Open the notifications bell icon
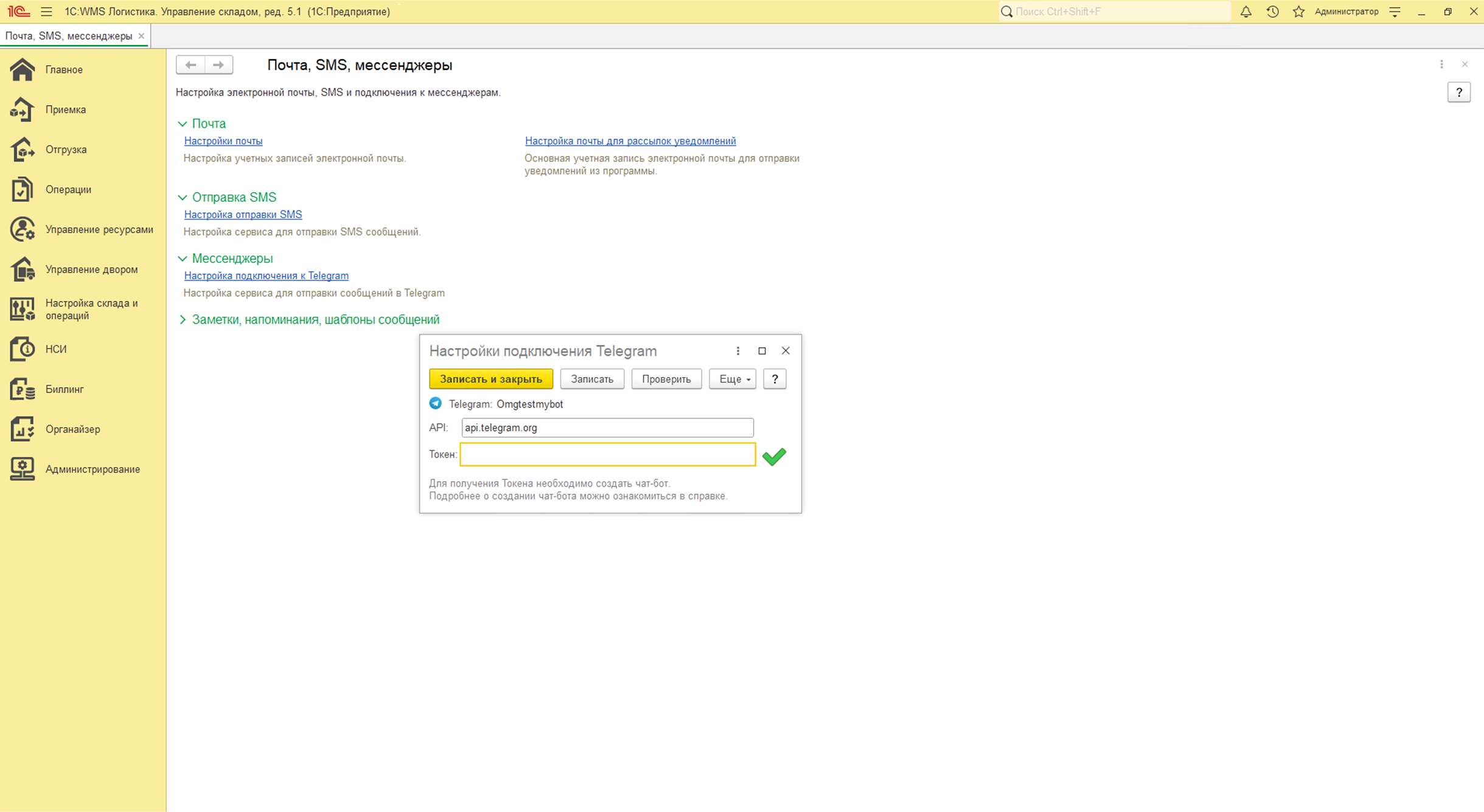This screenshot has height=812, width=1484. point(1245,12)
